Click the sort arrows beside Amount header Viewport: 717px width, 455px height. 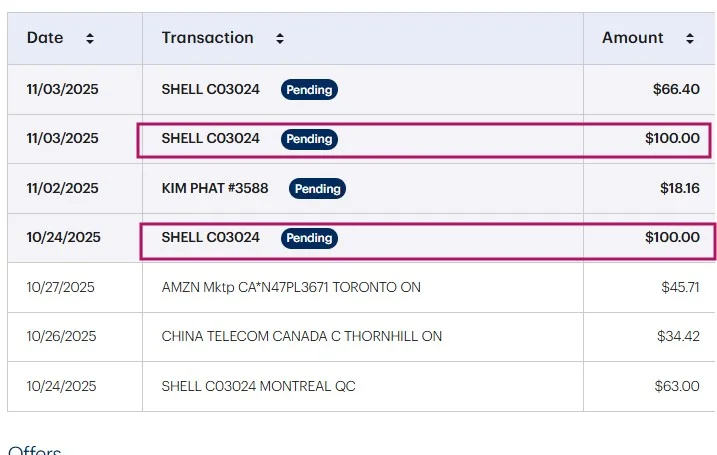(x=690, y=38)
